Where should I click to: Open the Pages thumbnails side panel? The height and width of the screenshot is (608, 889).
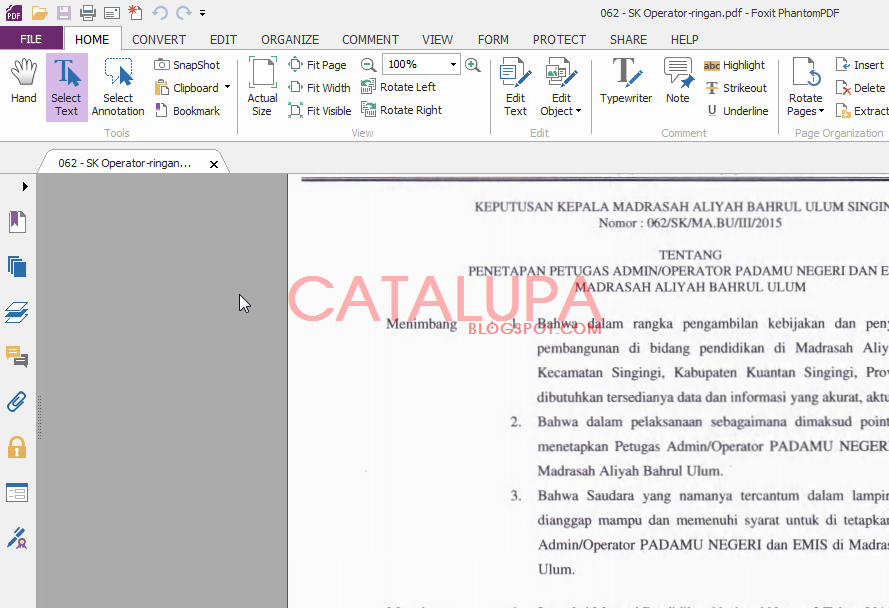(x=17, y=267)
